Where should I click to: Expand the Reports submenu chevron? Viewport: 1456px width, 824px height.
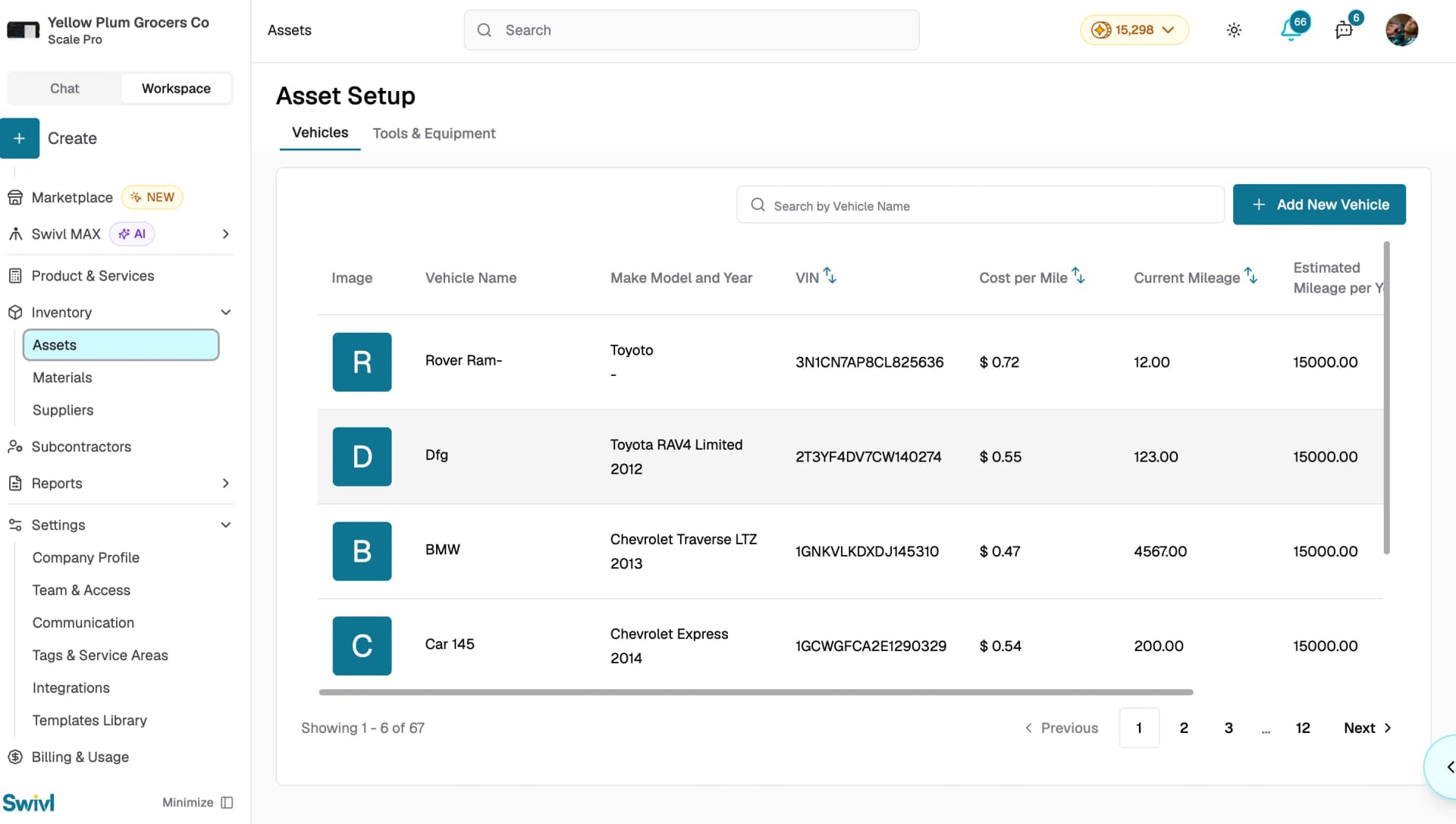point(225,483)
